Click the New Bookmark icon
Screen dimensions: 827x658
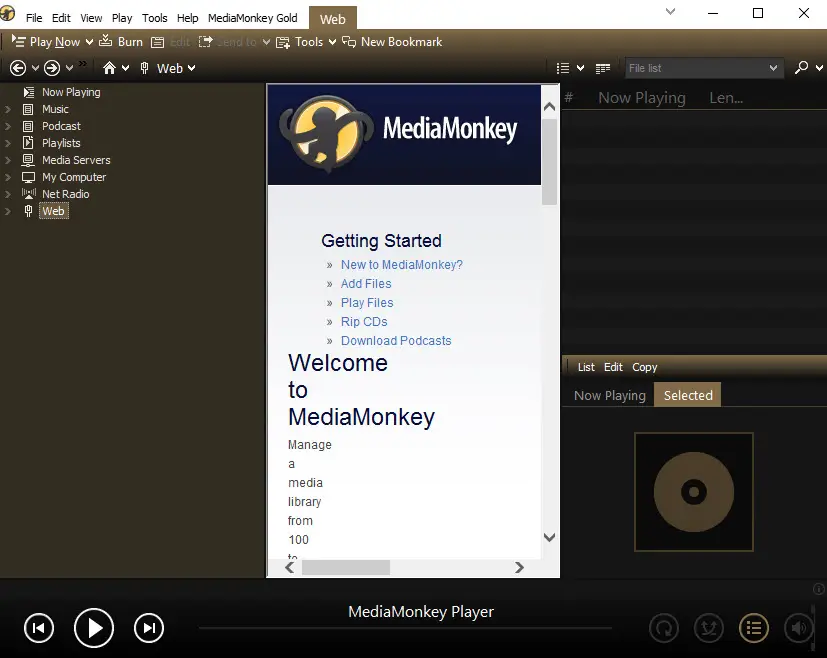349,42
